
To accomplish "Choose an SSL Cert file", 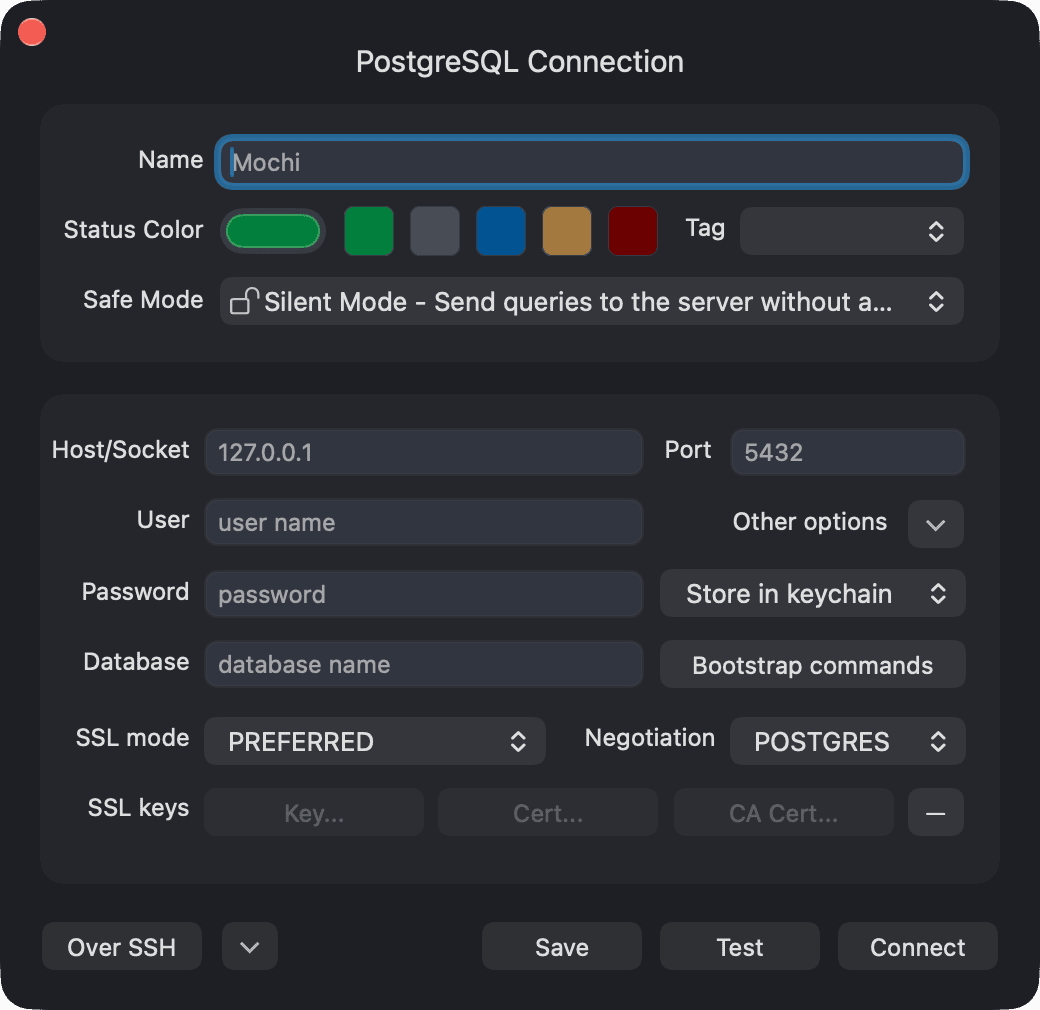I will (548, 812).
